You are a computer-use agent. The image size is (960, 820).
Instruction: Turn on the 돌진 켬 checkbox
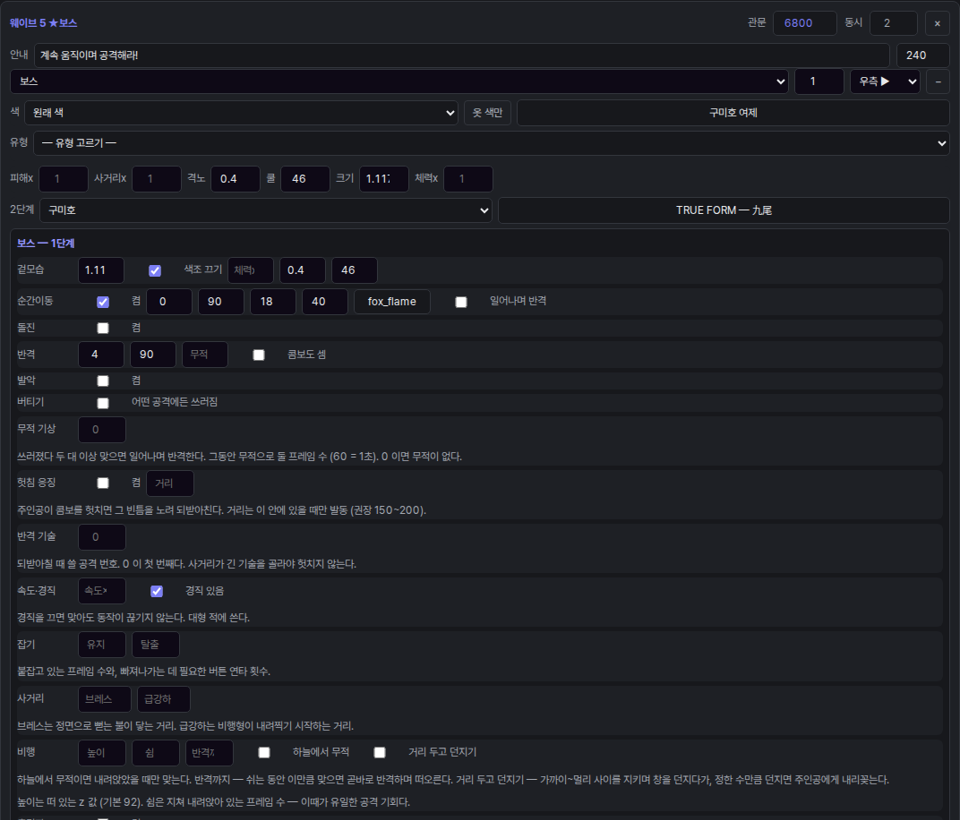[x=103, y=328]
